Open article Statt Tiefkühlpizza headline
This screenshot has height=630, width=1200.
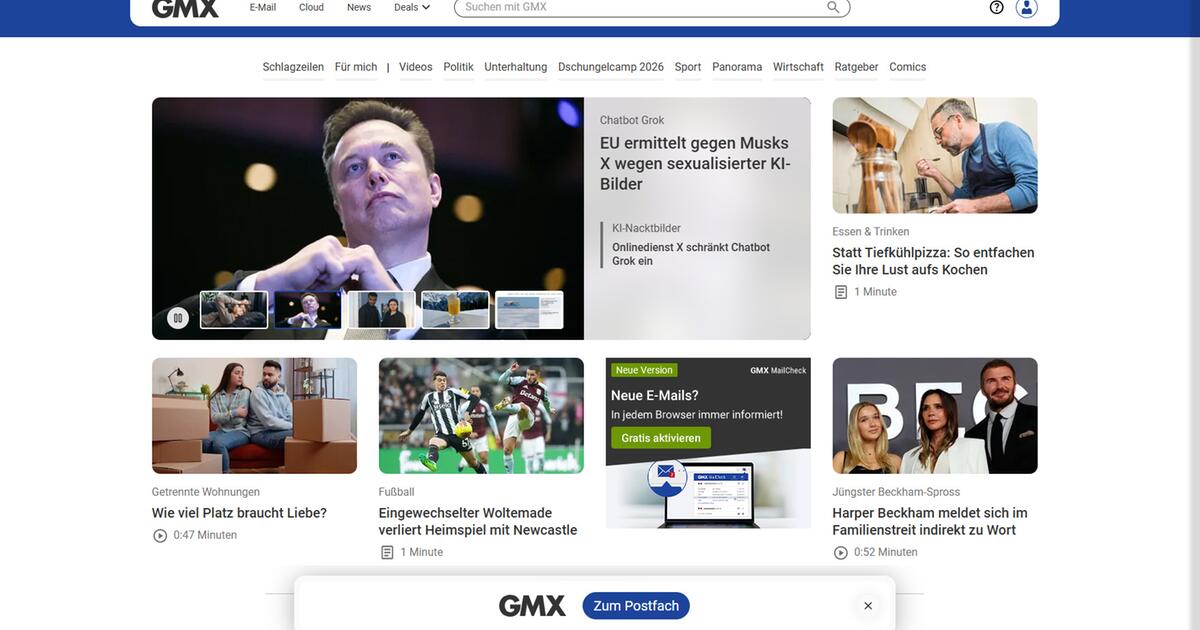point(933,261)
